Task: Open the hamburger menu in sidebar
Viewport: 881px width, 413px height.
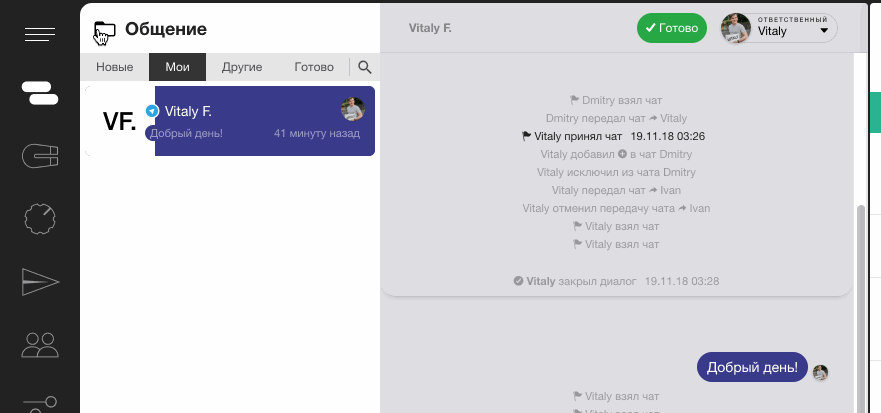Action: (x=40, y=36)
